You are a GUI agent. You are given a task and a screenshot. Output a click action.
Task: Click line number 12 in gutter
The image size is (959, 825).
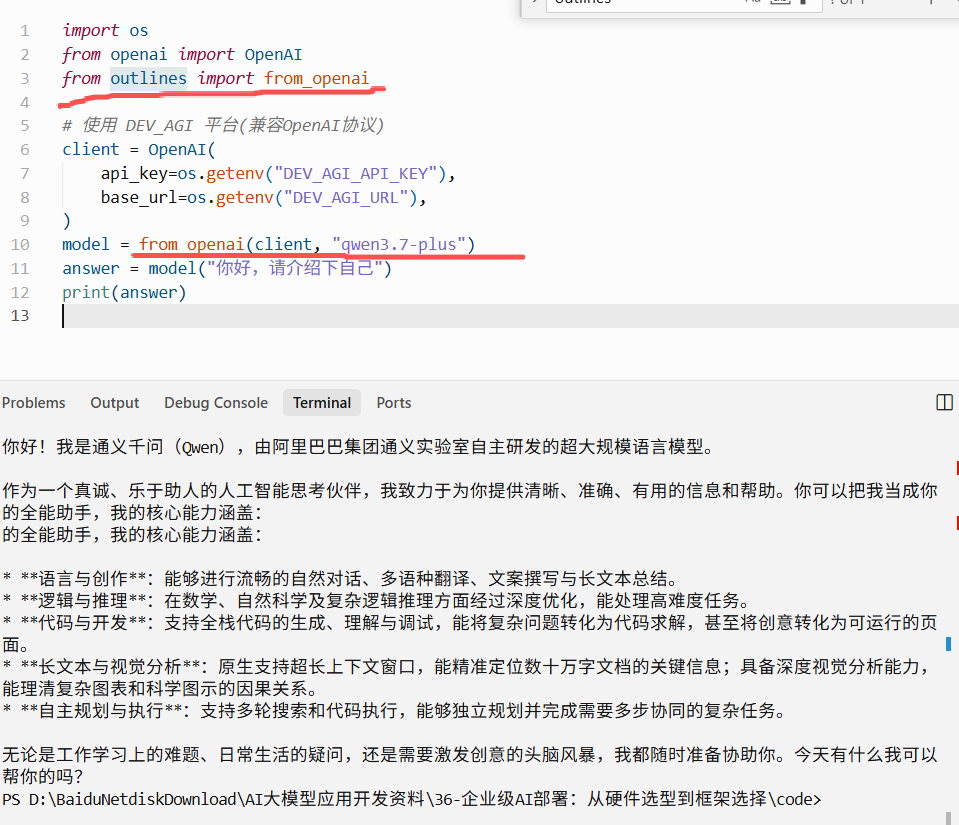point(20,292)
